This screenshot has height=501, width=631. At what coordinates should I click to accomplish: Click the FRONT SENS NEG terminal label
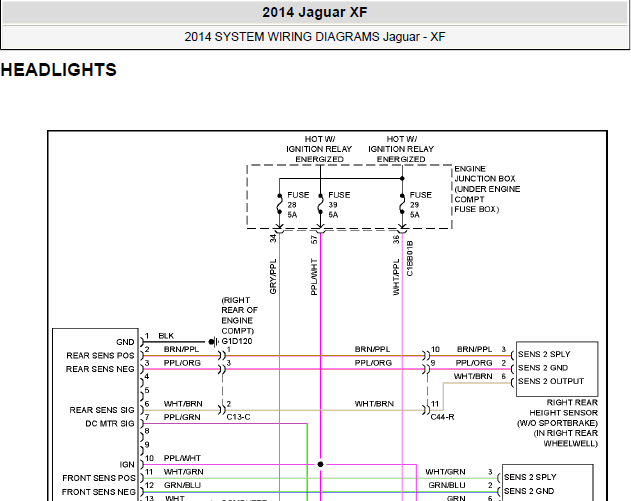pyautogui.click(x=99, y=492)
